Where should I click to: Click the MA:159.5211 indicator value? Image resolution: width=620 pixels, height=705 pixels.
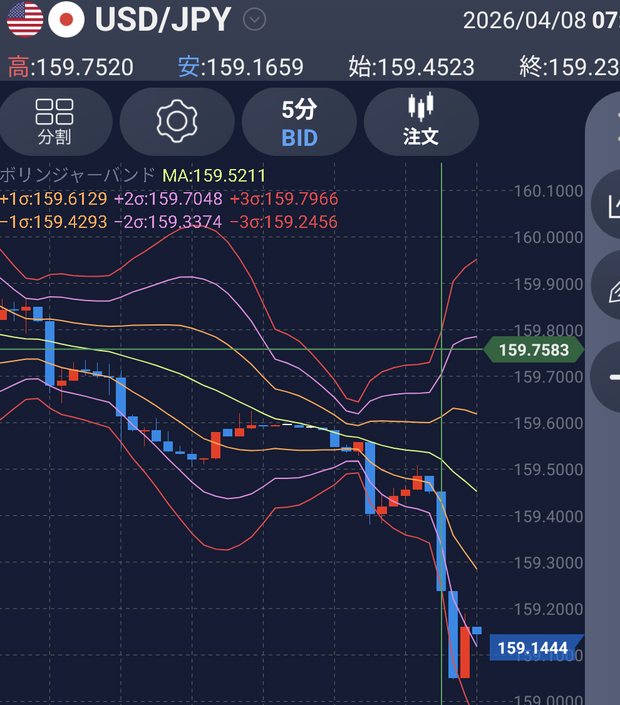tap(214, 175)
